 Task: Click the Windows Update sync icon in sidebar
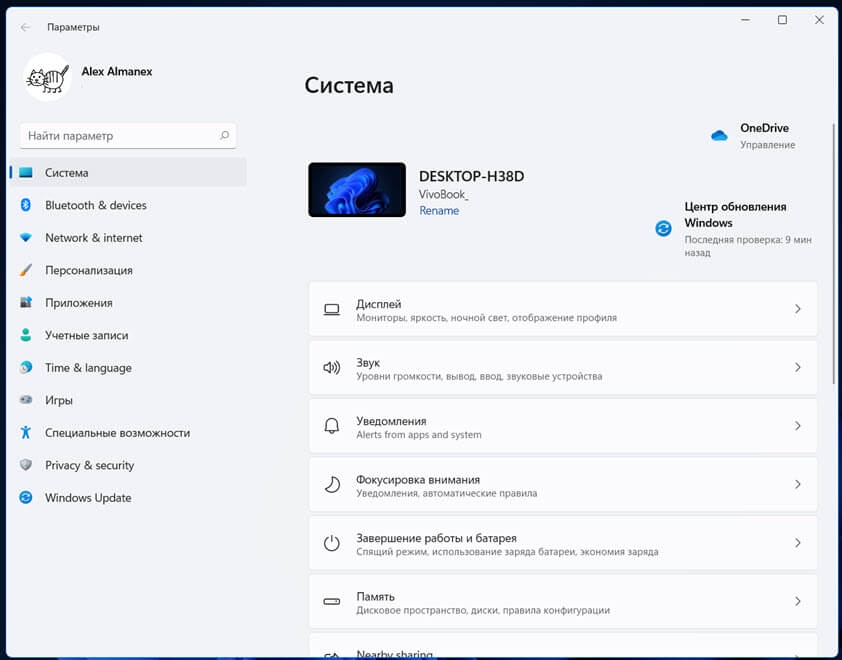pyautogui.click(x=25, y=497)
